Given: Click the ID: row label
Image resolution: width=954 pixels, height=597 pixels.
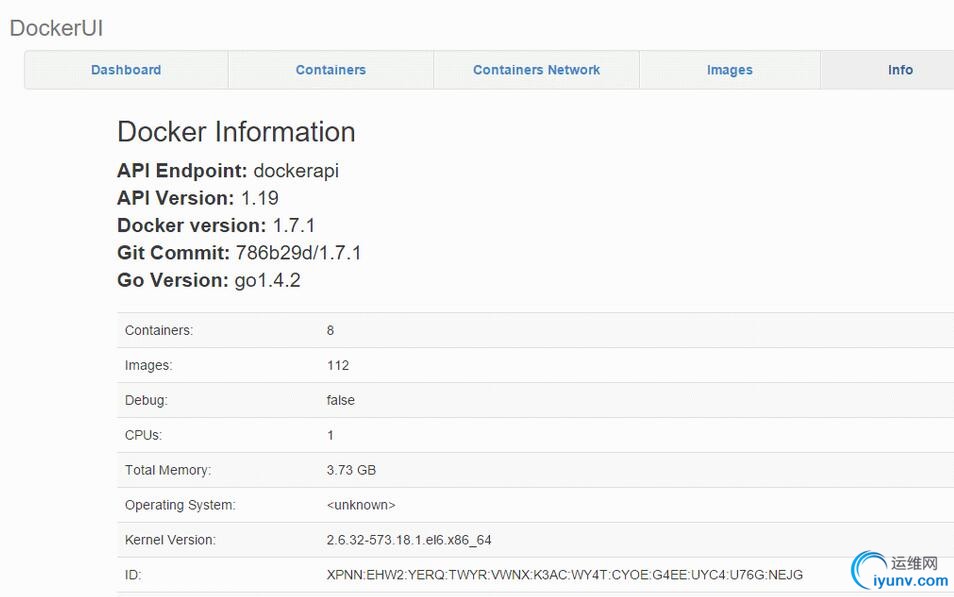Looking at the screenshot, I should [x=133, y=574].
